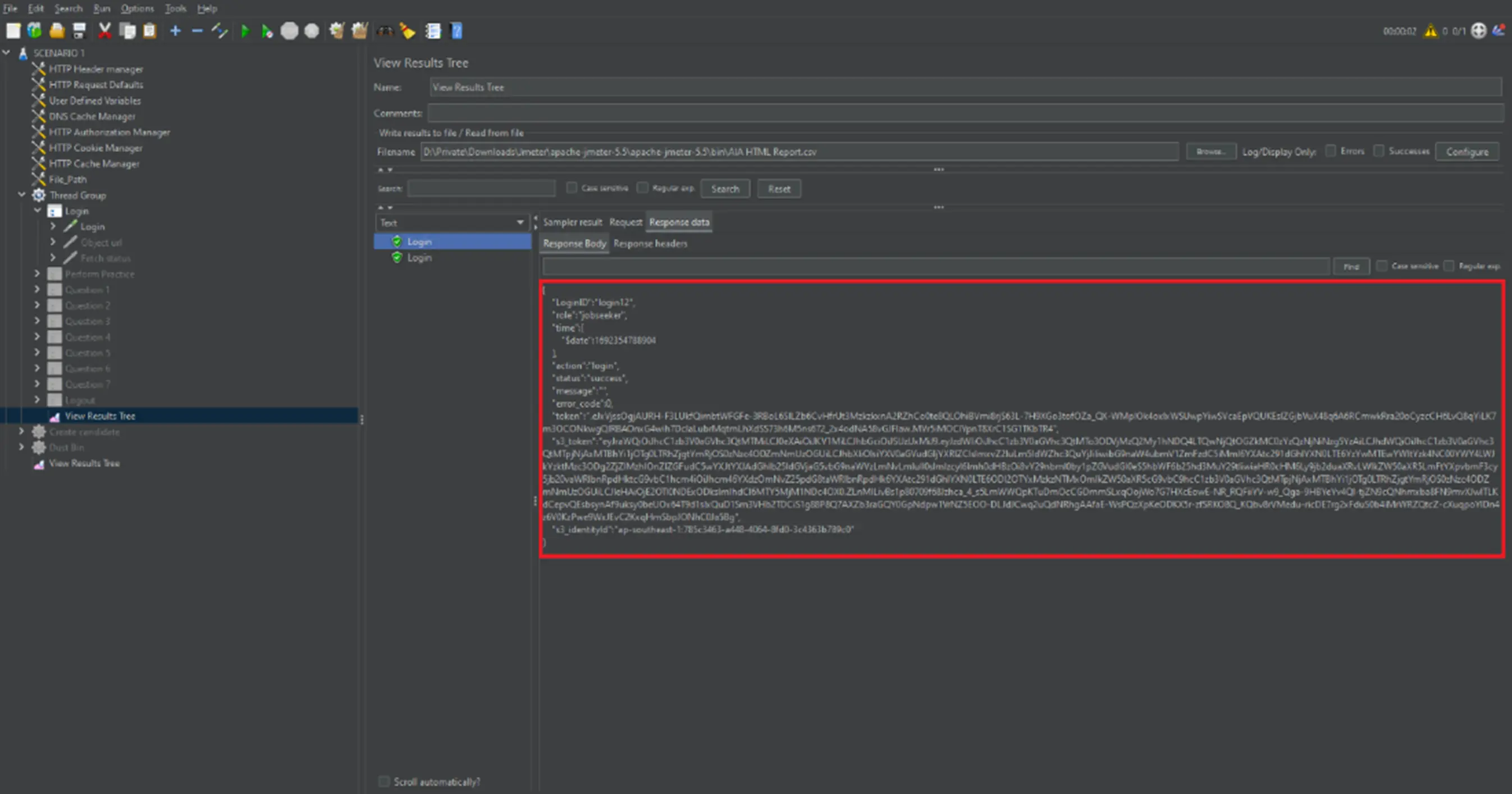
Task: Switch to the Response headers tab
Action: click(650, 244)
